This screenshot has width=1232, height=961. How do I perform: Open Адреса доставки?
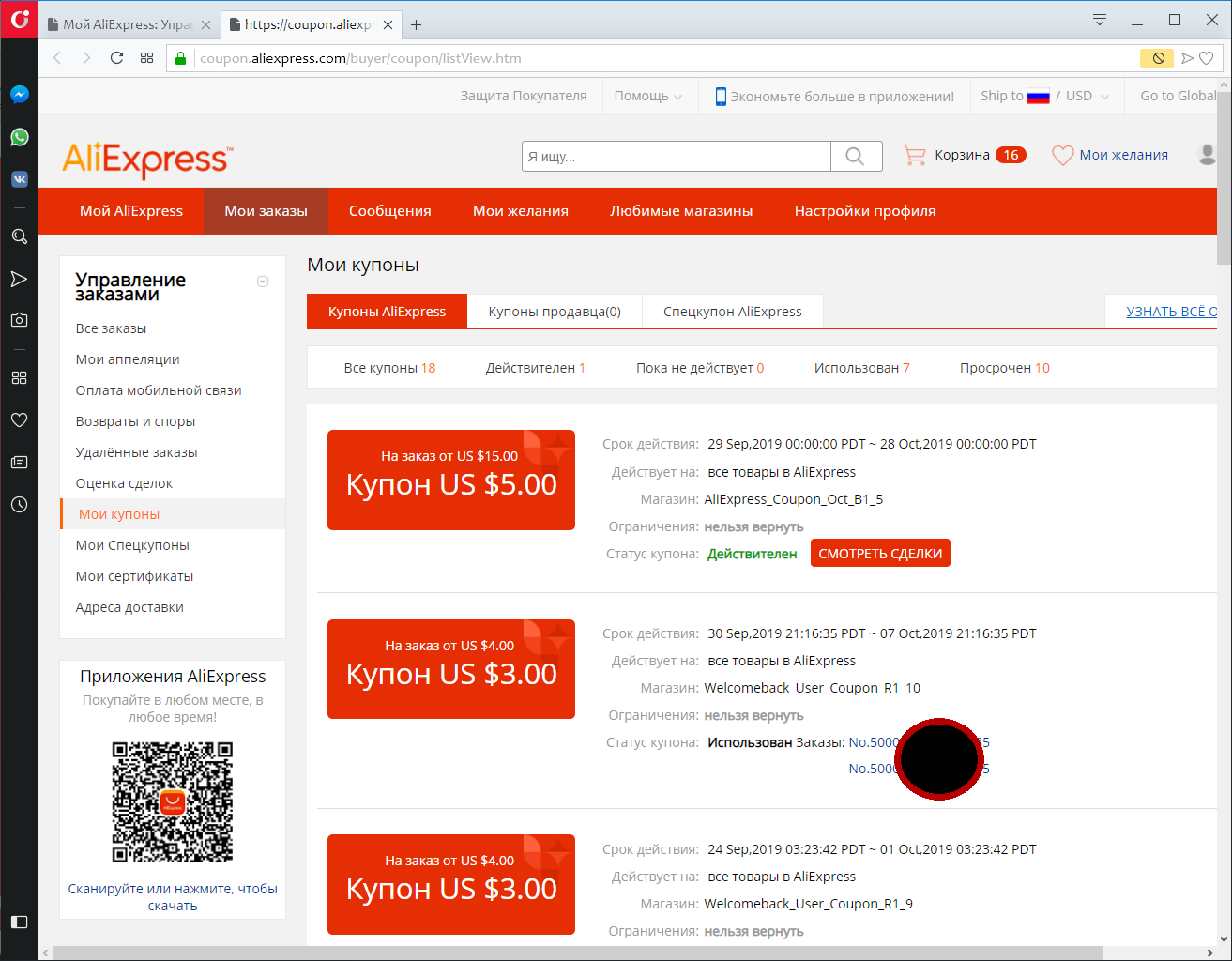(129, 607)
